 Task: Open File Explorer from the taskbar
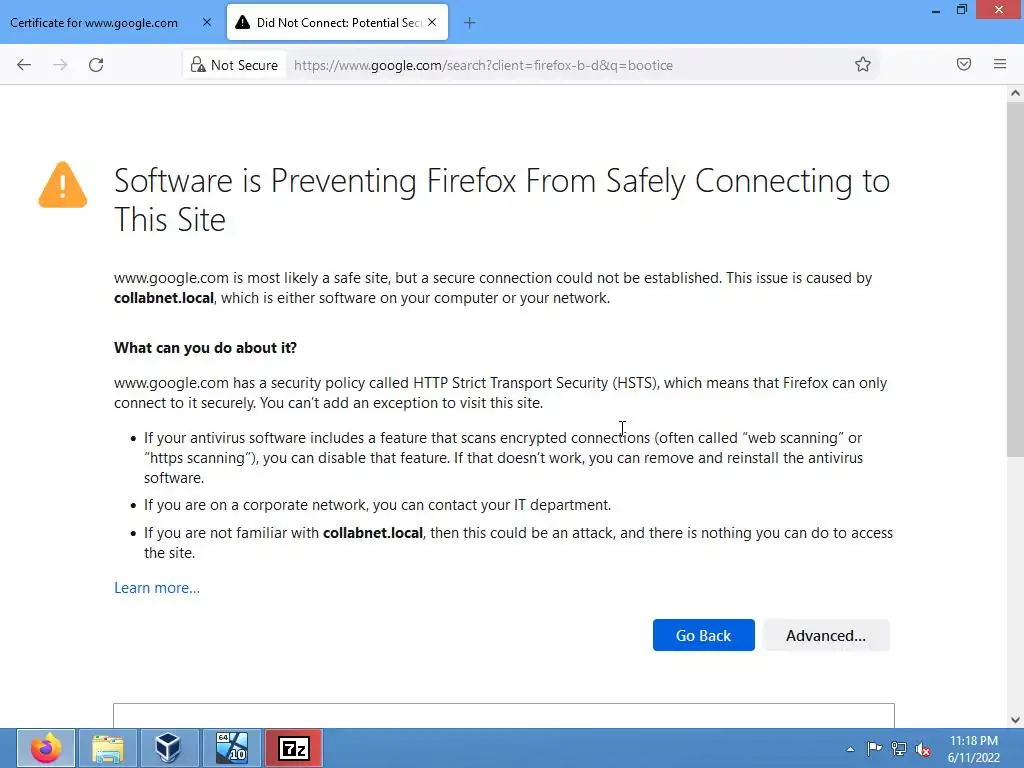click(108, 748)
